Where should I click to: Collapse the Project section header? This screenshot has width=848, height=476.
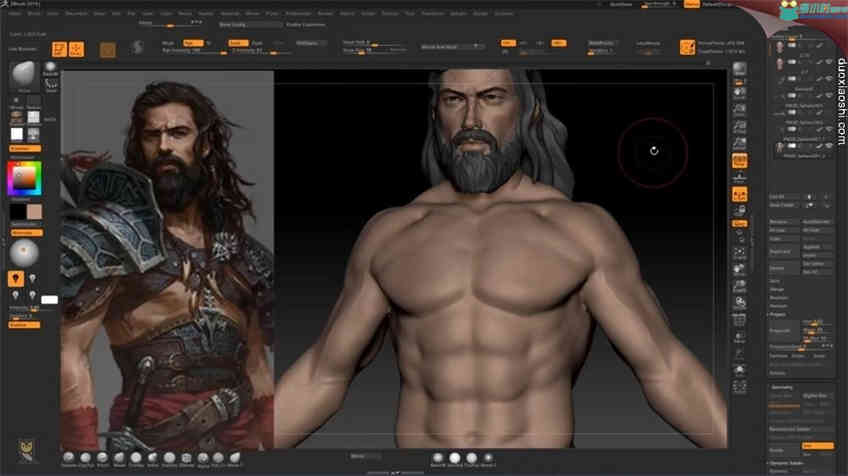[x=778, y=314]
